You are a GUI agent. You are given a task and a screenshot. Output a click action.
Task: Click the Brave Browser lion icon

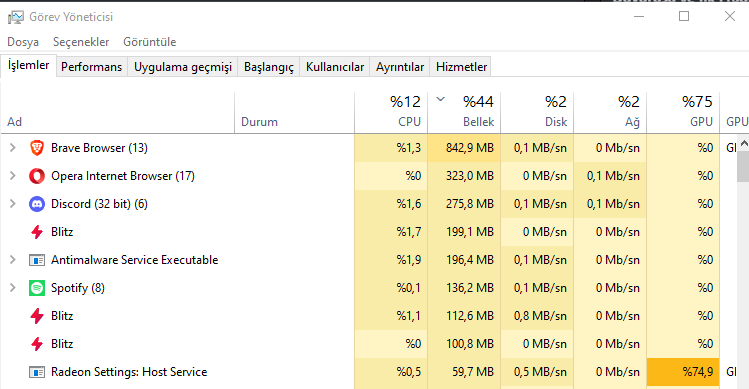[x=37, y=148]
